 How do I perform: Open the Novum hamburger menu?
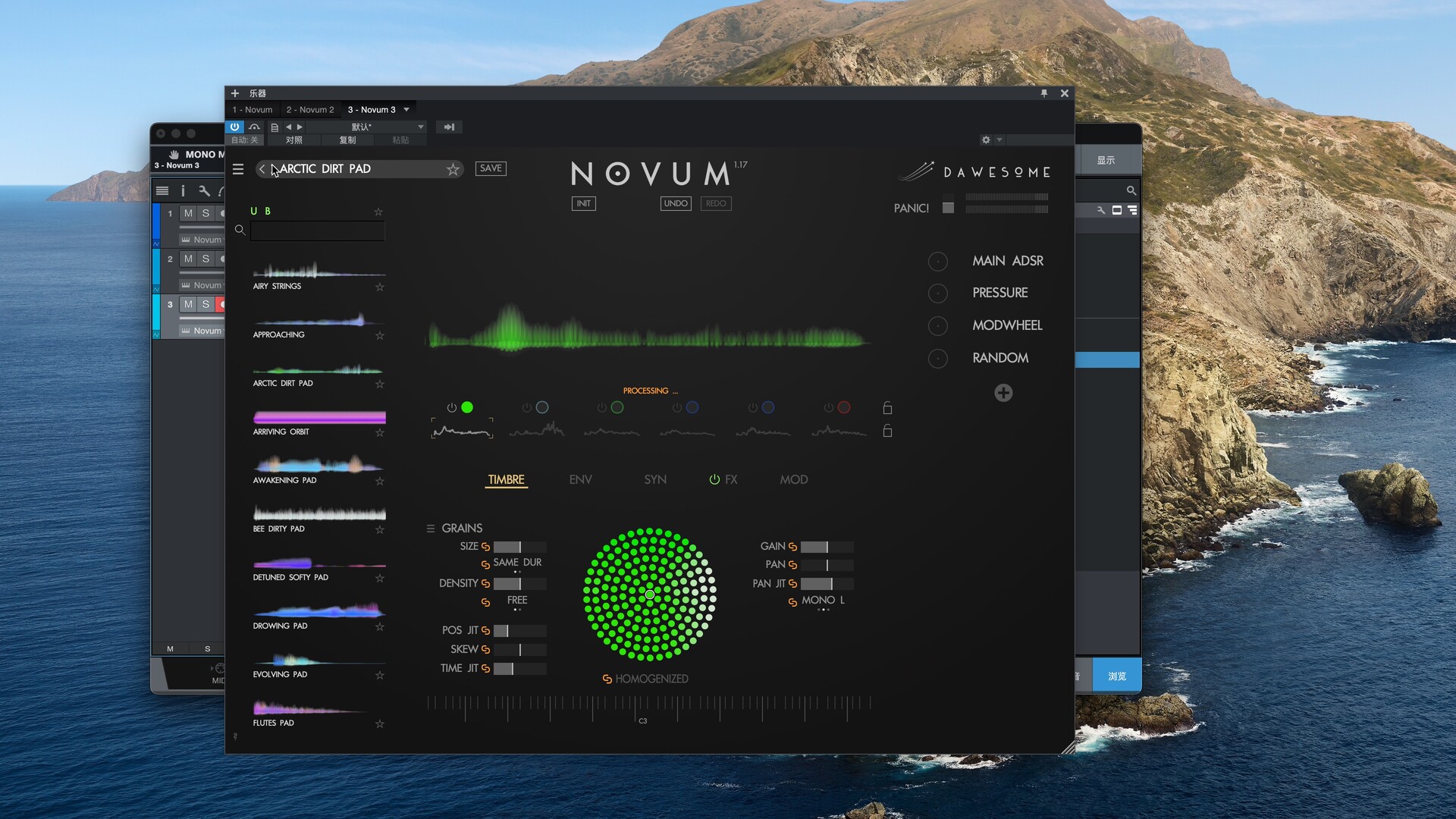tap(238, 169)
